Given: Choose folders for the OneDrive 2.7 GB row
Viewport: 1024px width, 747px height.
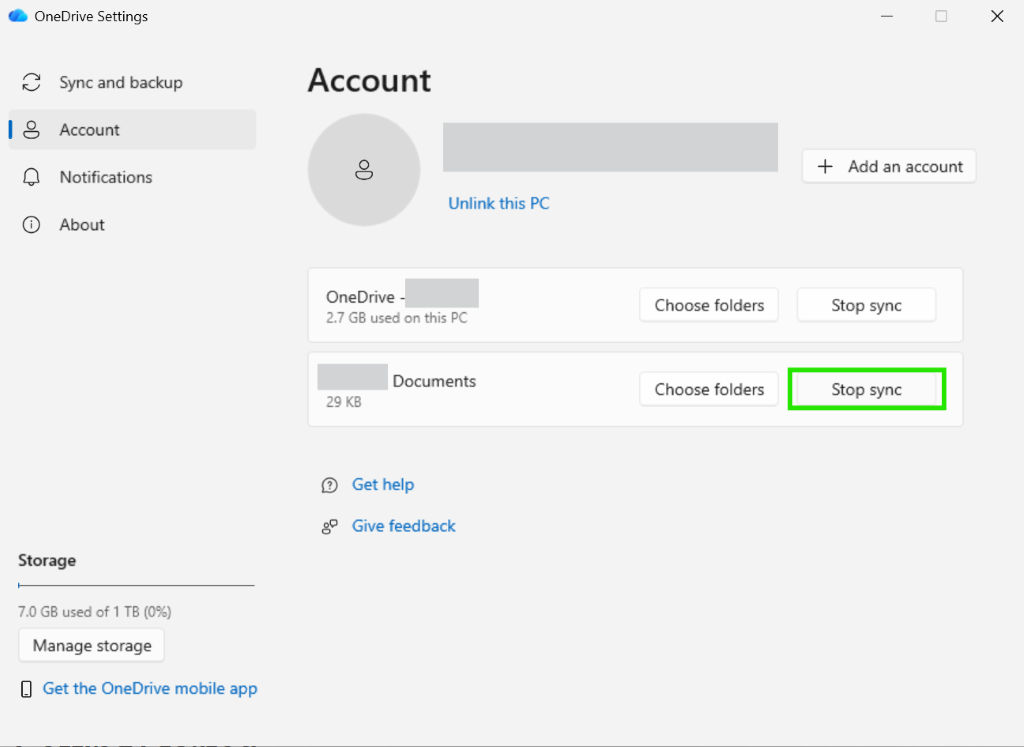Looking at the screenshot, I should click(709, 305).
